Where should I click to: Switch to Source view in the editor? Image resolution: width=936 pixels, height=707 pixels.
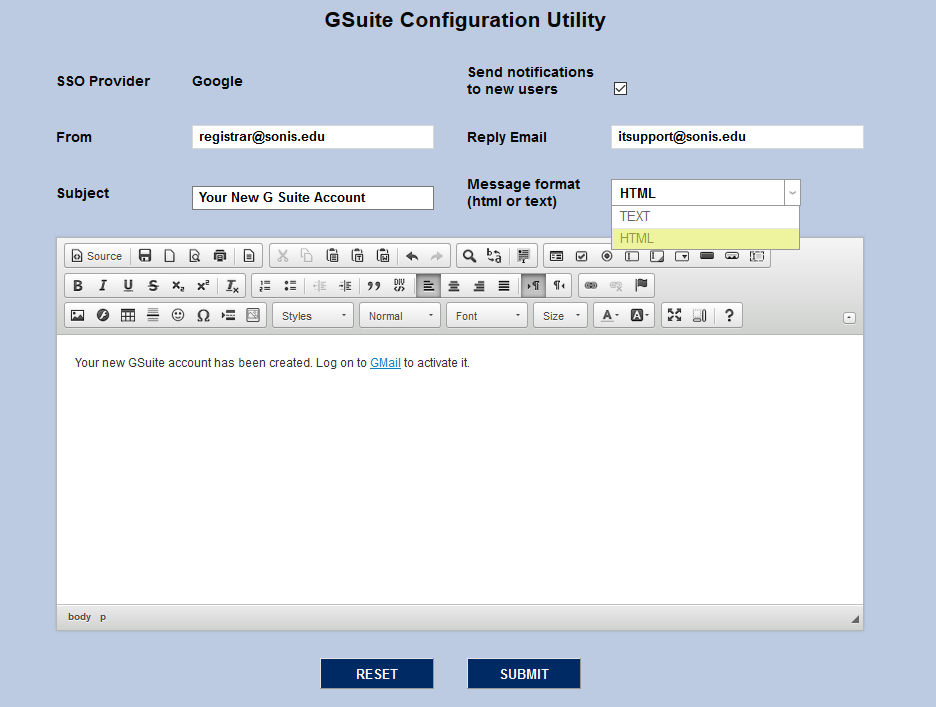96,255
